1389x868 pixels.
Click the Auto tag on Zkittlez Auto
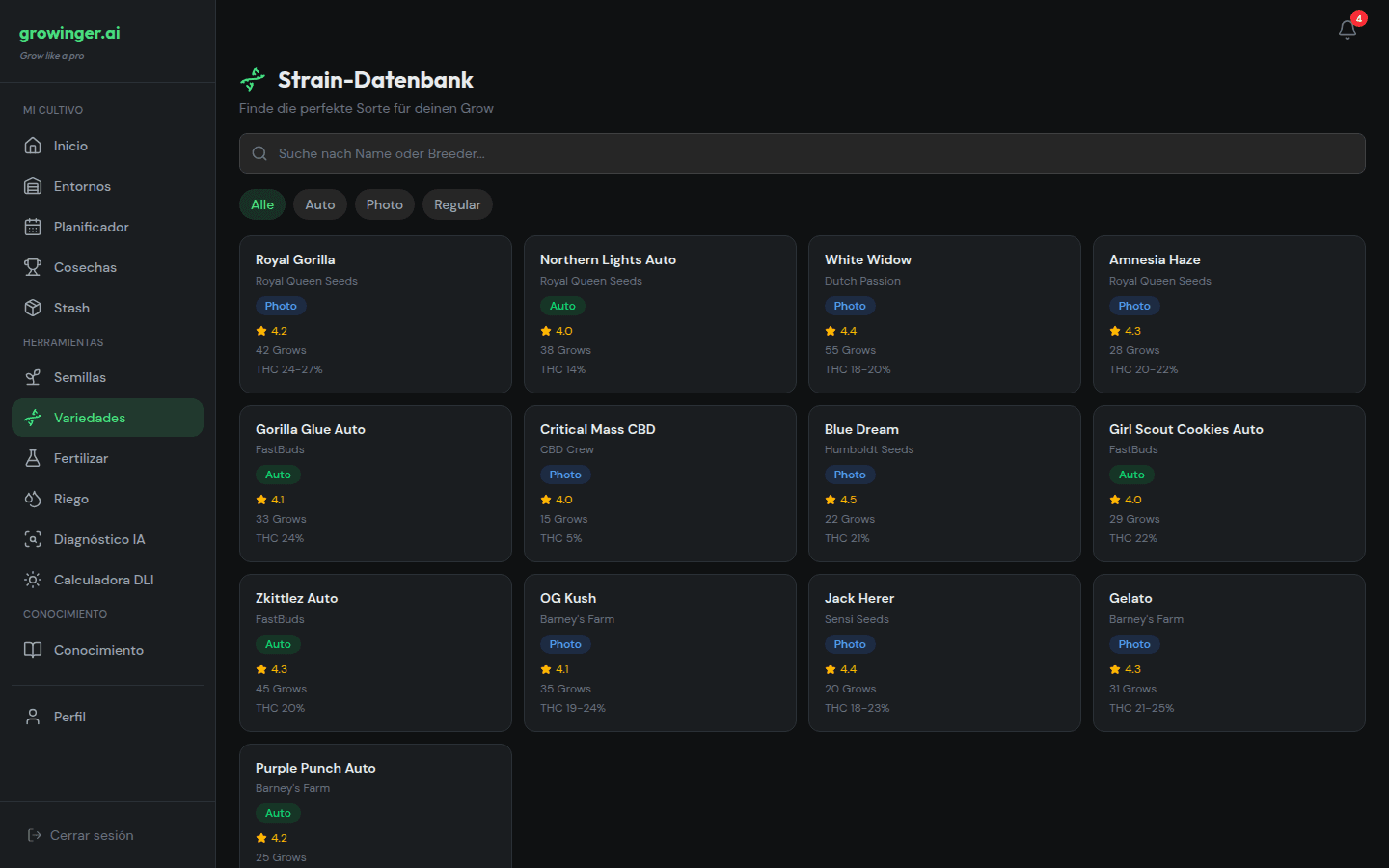pos(278,644)
